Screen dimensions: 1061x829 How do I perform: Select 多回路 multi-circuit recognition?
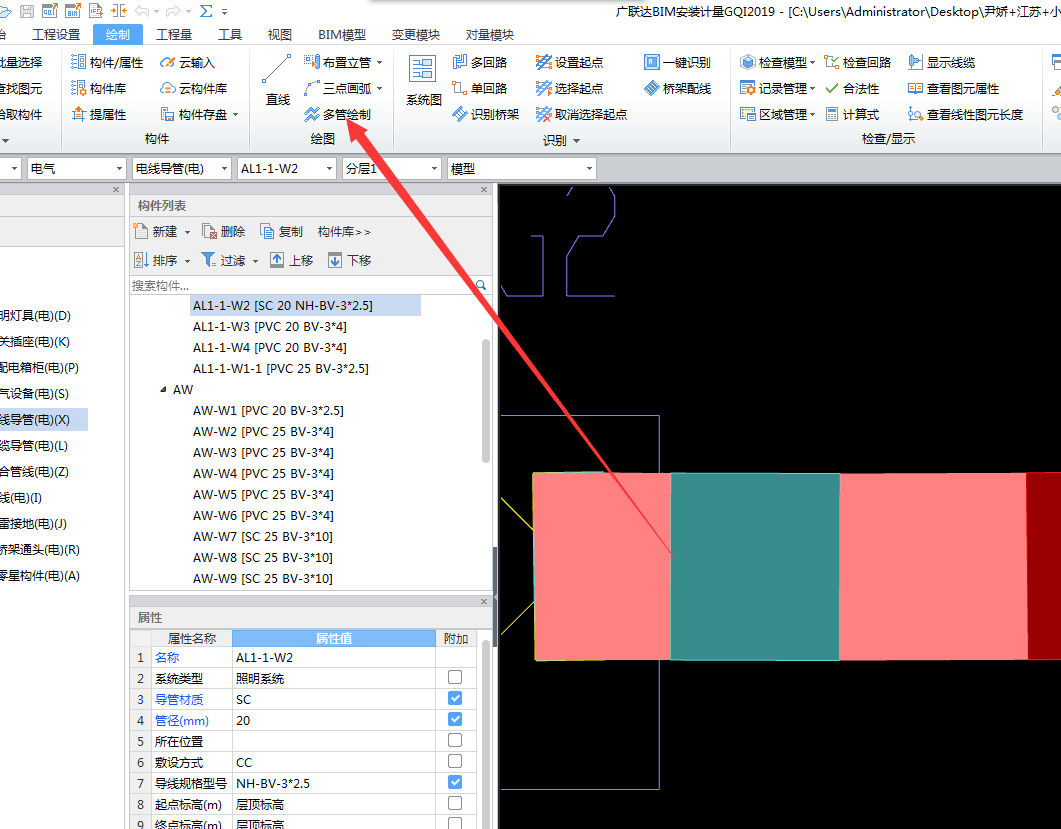[x=480, y=62]
